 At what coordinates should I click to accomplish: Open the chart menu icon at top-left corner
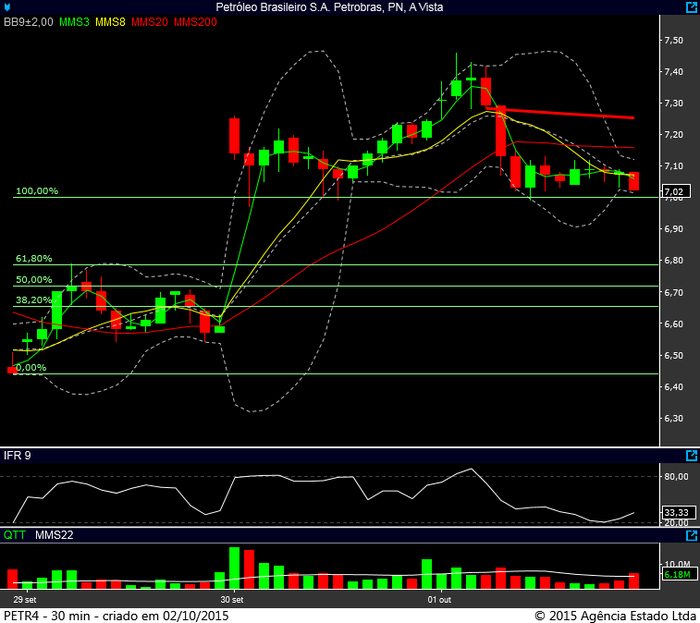tap(8, 7)
